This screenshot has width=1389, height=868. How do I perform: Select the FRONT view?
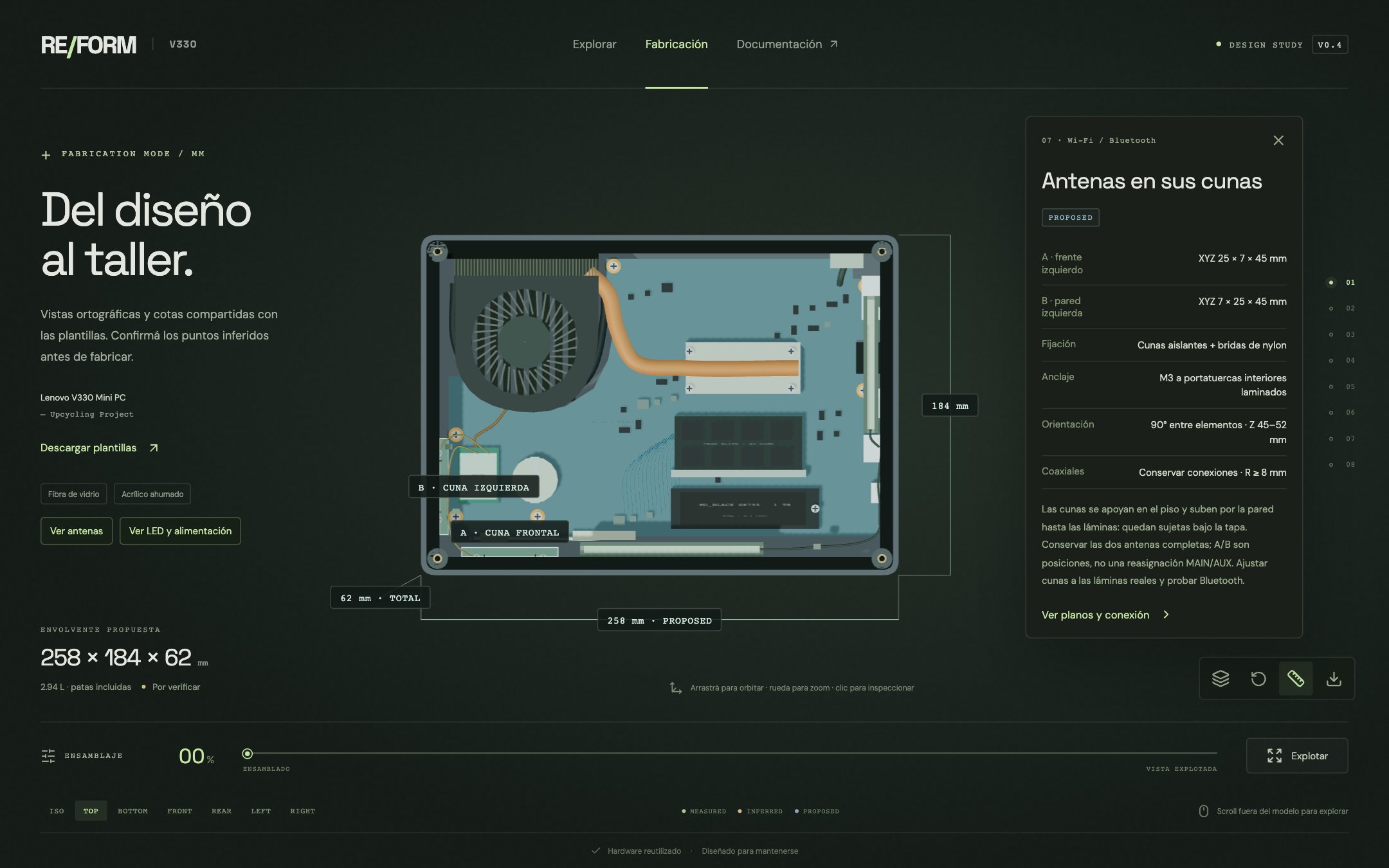point(179,811)
